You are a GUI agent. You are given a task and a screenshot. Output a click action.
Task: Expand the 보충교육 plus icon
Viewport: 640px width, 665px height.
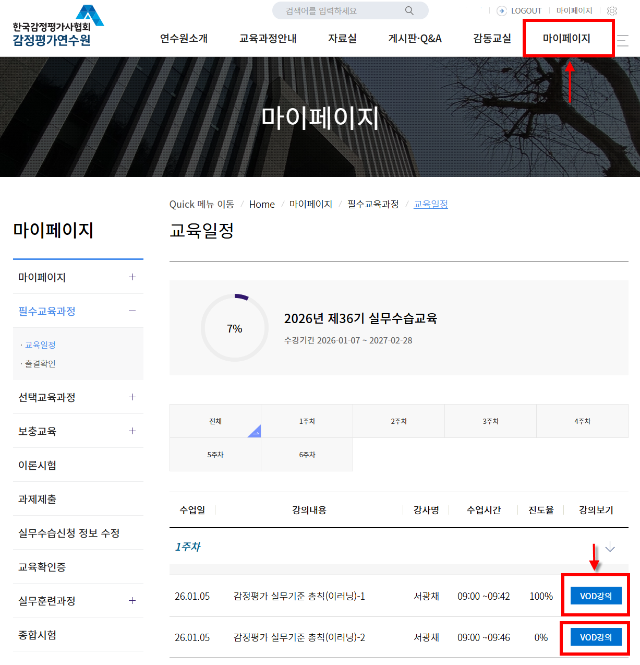132,431
